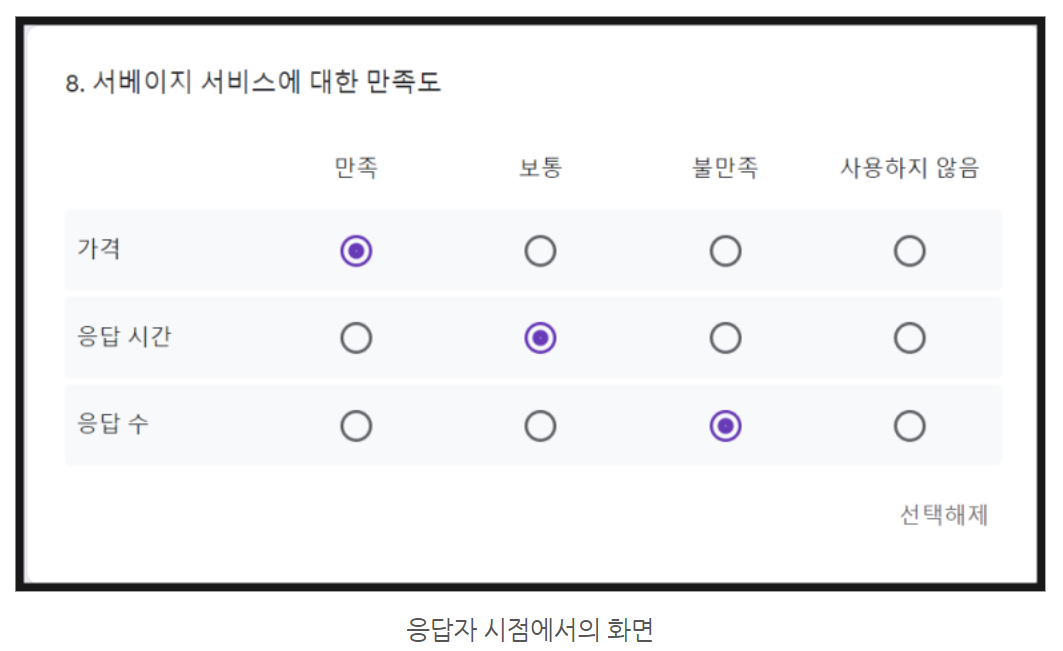Select 만족 for the 가격 row
The width and height of the screenshot is (1063, 651).
356,251
